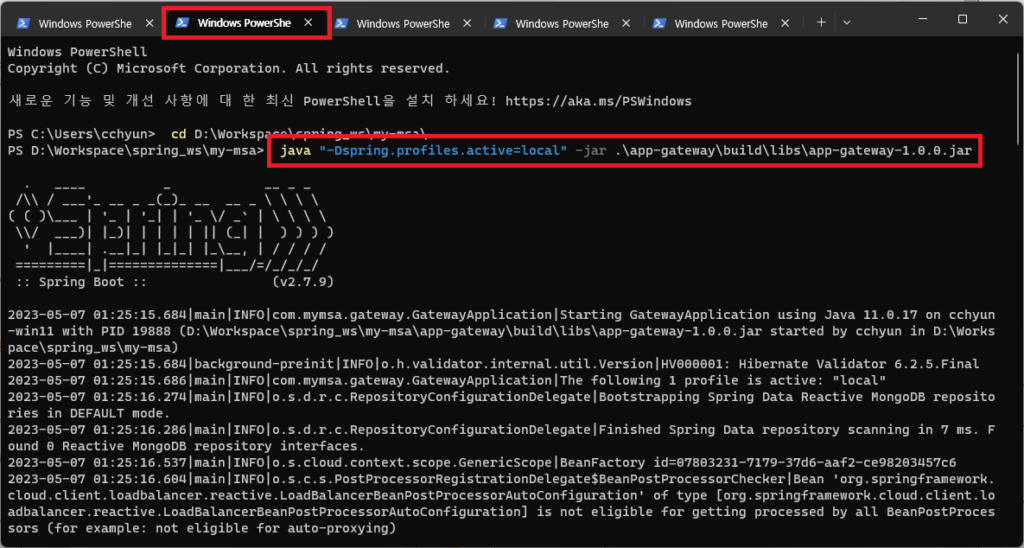Switch to the fourth Windows PowerShell tab
1024x548 pixels.
coord(562,24)
